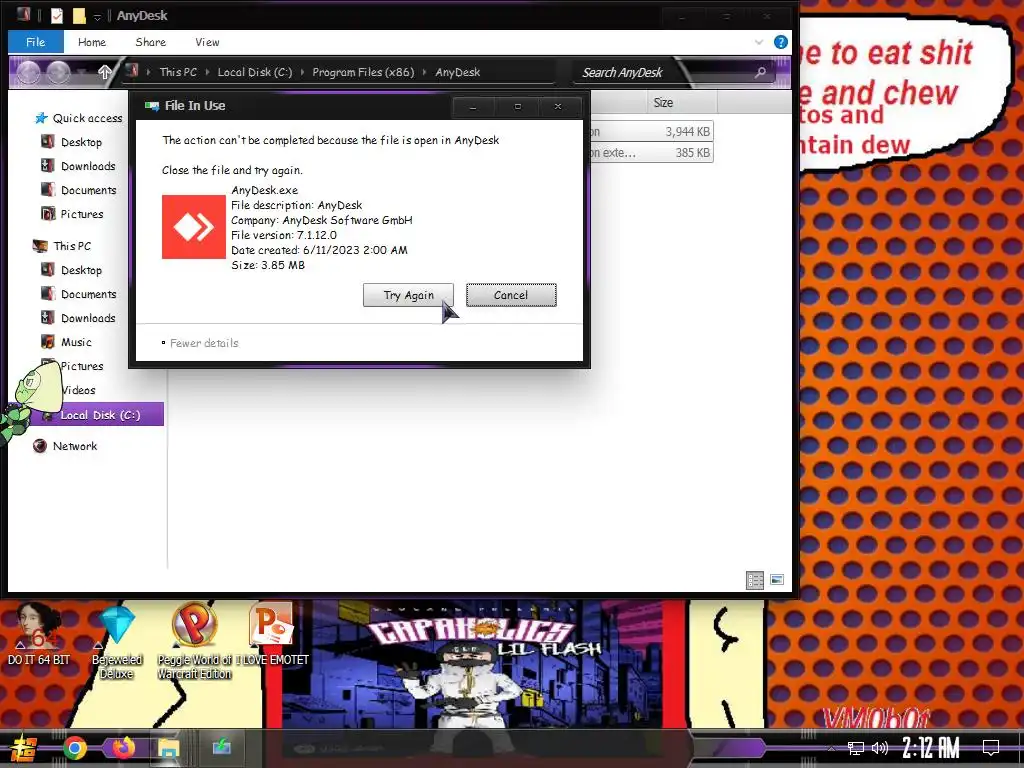Open DO IT 64 BIT desktop shortcut
1024x768 pixels.
[39, 635]
